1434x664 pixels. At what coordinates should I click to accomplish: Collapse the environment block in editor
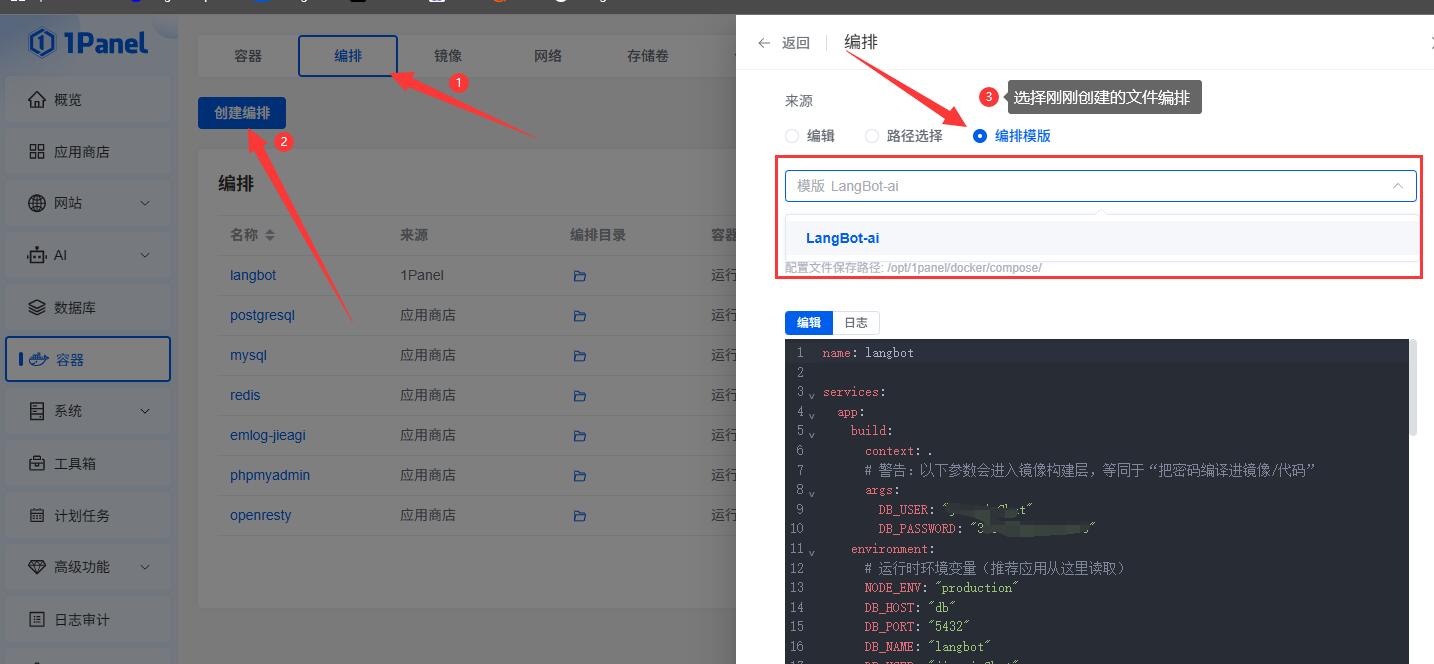[811, 551]
